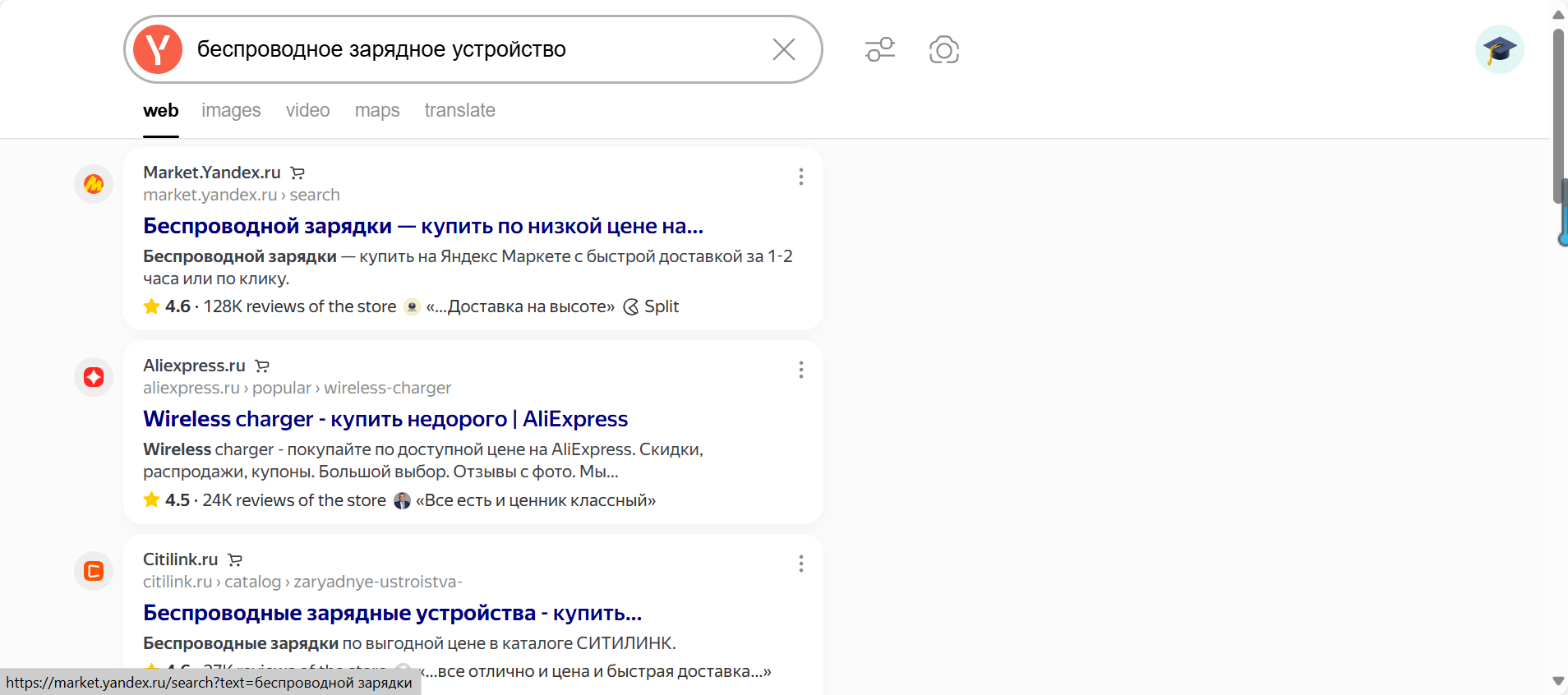This screenshot has width=1568, height=695.
Task: Click '24K reviews of the store' text
Action: pyautogui.click(x=294, y=500)
